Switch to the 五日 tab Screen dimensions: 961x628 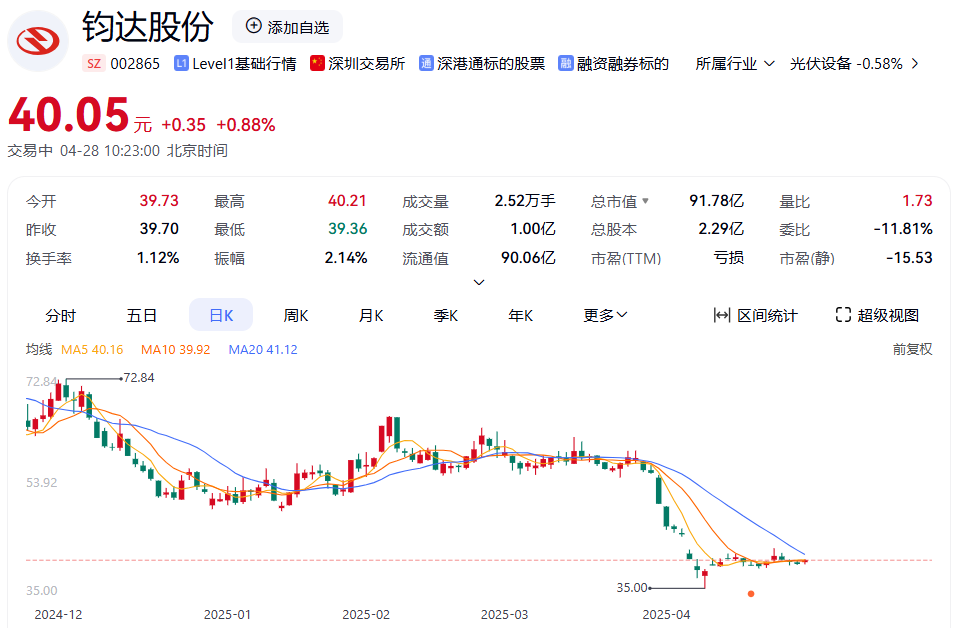[x=142, y=316]
